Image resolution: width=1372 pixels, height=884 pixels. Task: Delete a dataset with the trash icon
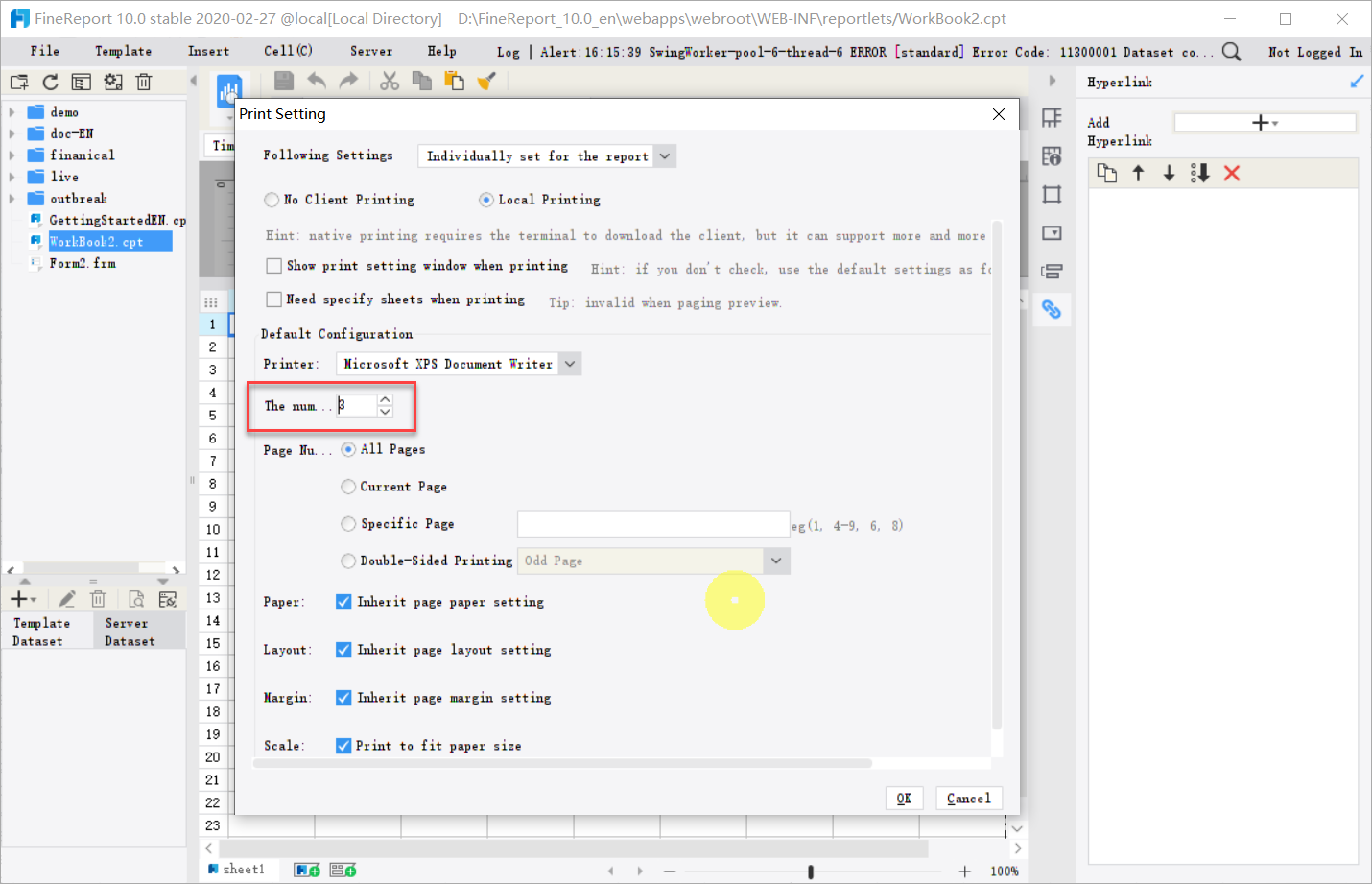pyautogui.click(x=98, y=598)
